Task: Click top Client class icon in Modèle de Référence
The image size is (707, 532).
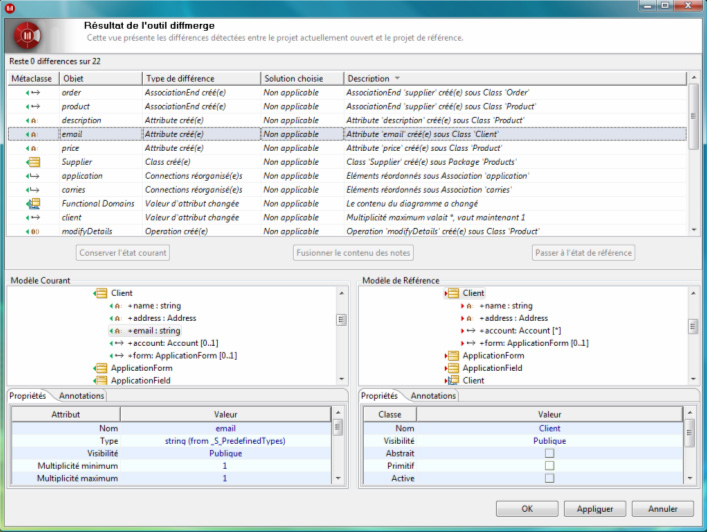Action: 452,293
